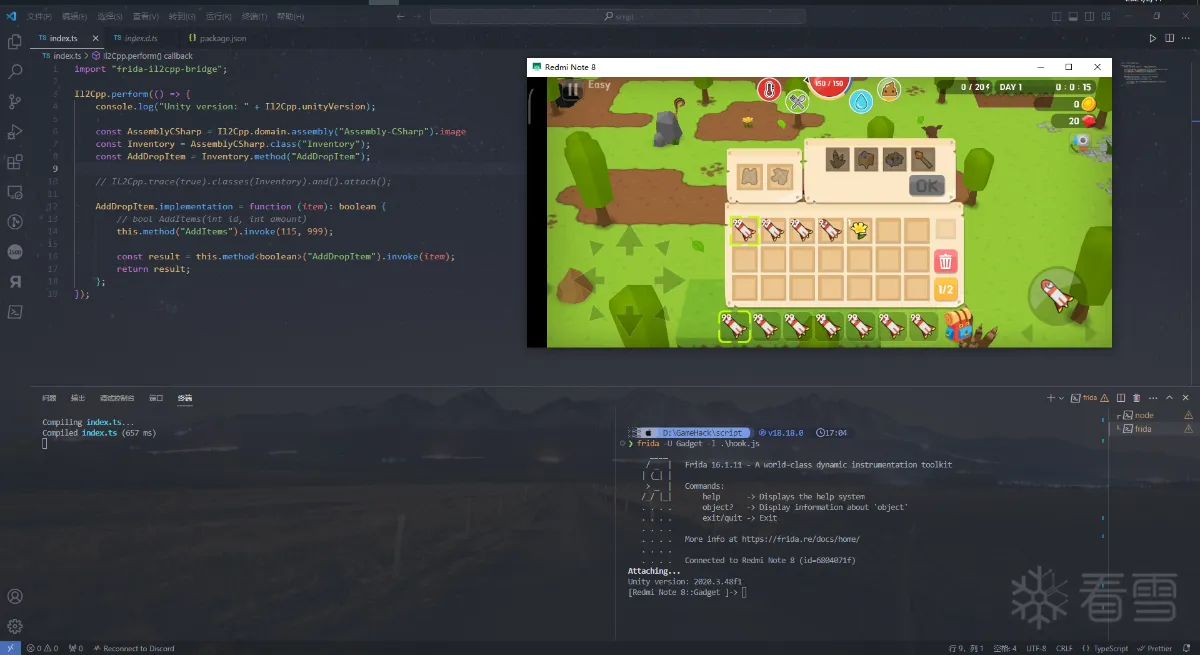
Task: Expand new terminal dropdown arrow
Action: [1062, 398]
